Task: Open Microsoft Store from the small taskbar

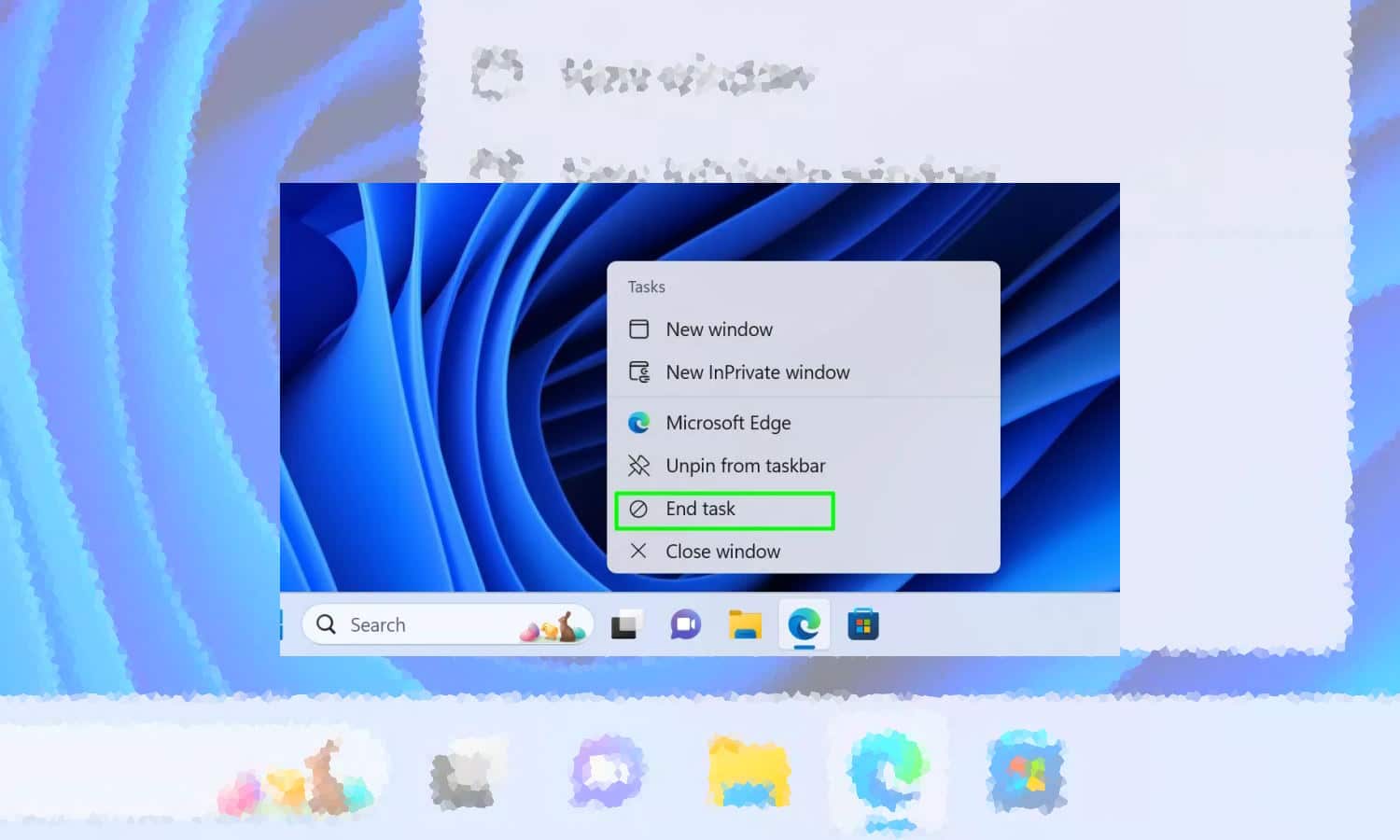Action: [x=863, y=625]
